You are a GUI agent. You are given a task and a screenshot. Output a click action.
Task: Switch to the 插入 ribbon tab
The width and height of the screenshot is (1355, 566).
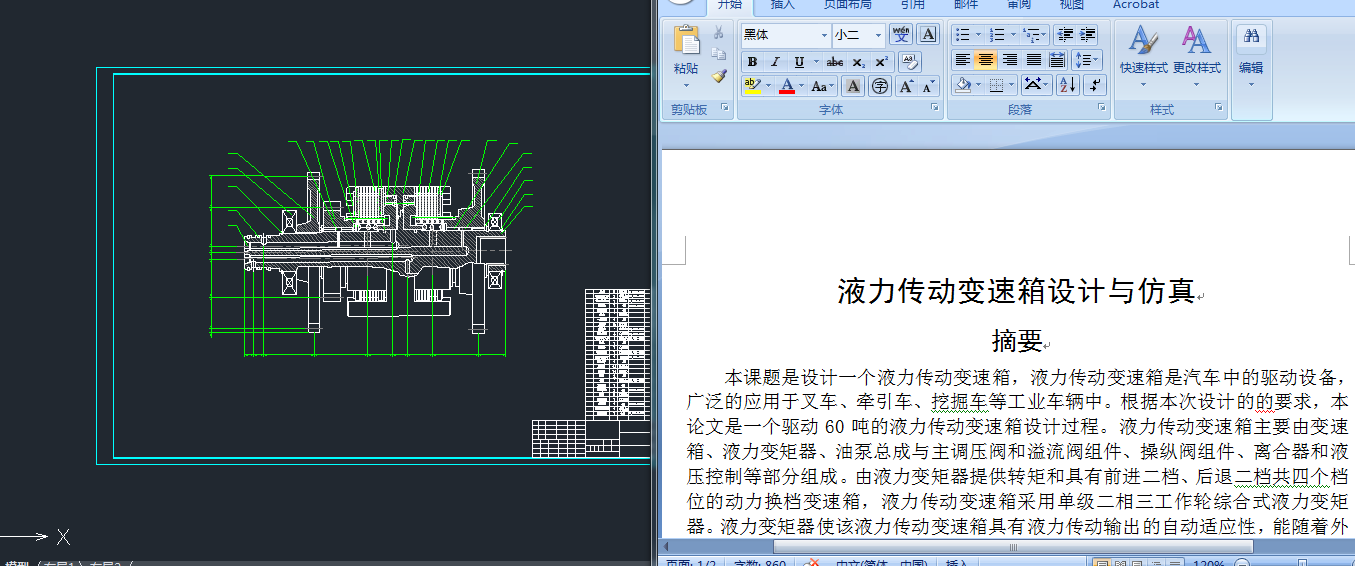[x=783, y=5]
